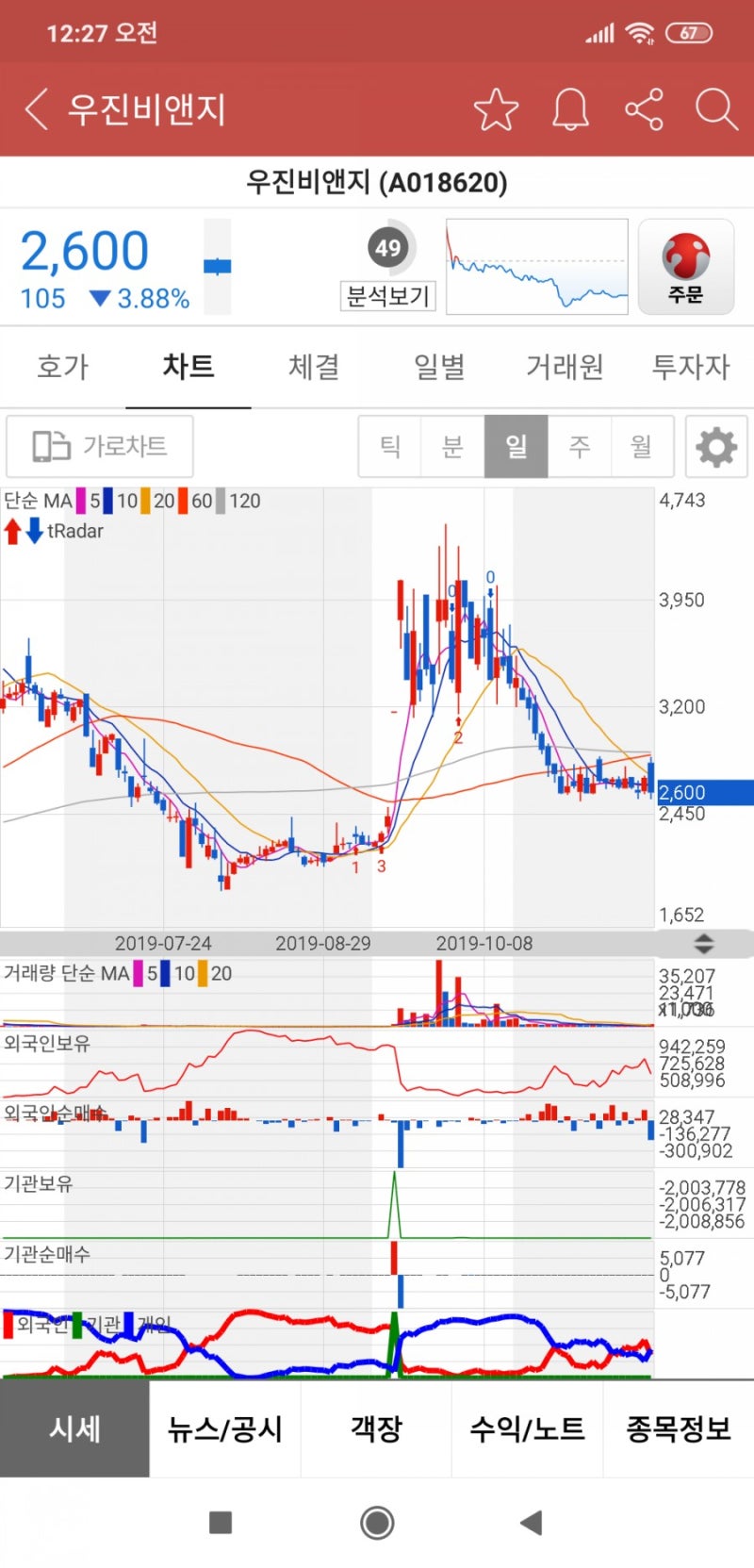This screenshot has height=1568, width=754.
Task: Open the 수익/노트 bottom tab
Action: click(527, 1428)
